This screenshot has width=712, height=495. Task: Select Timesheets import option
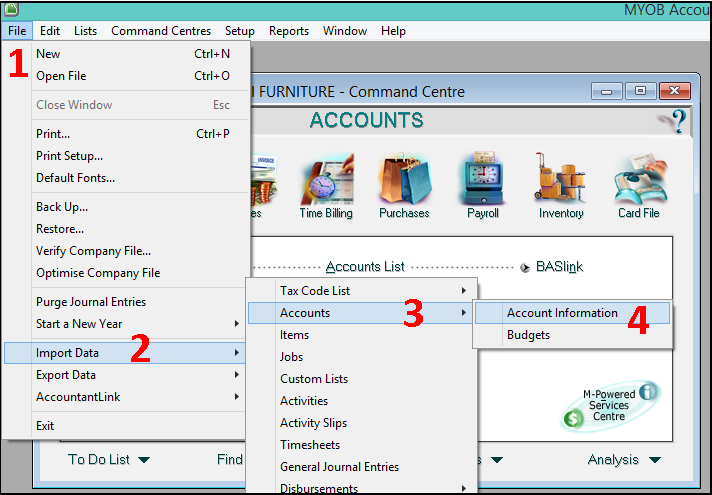(x=361, y=445)
